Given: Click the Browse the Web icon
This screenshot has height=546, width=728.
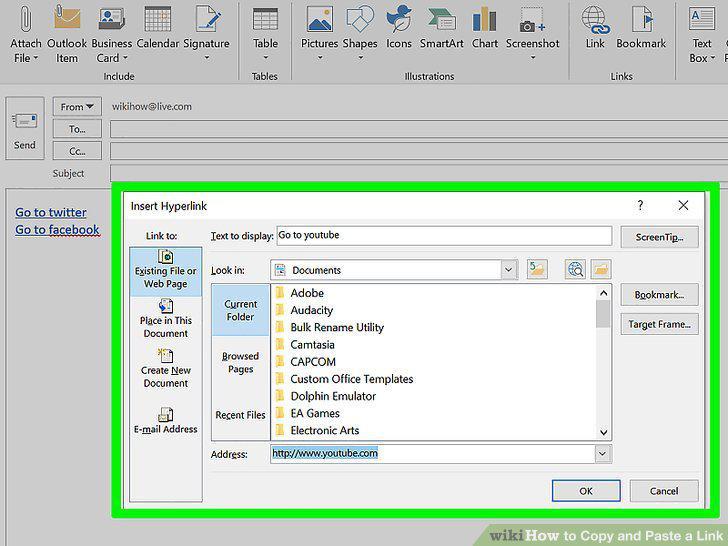Looking at the screenshot, I should tap(575, 269).
